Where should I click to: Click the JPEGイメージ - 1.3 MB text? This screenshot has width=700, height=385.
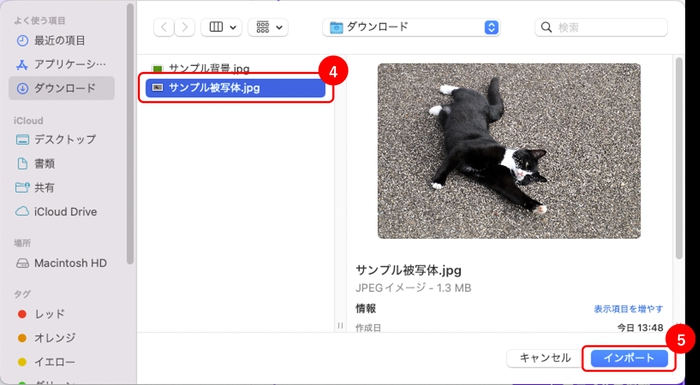(x=413, y=288)
